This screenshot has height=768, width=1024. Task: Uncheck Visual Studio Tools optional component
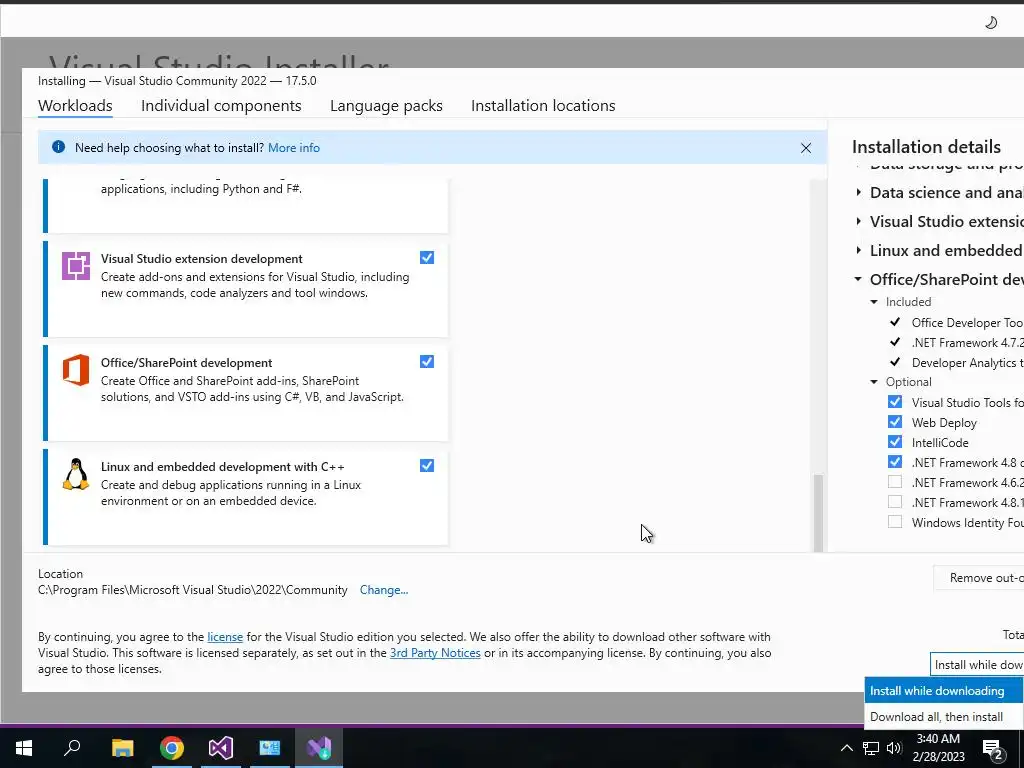[895, 402]
